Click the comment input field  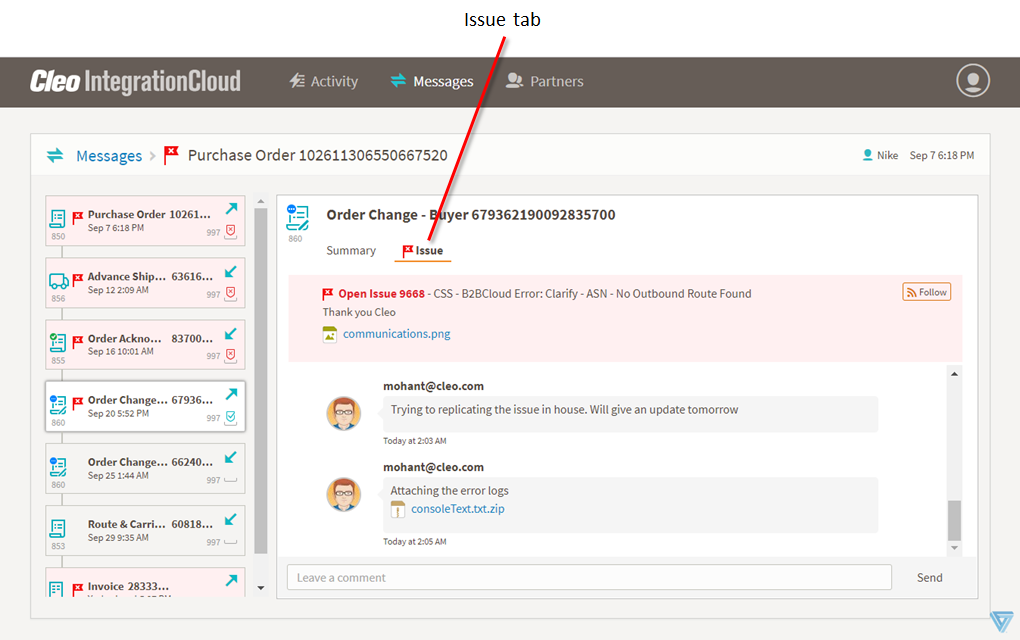(x=589, y=577)
